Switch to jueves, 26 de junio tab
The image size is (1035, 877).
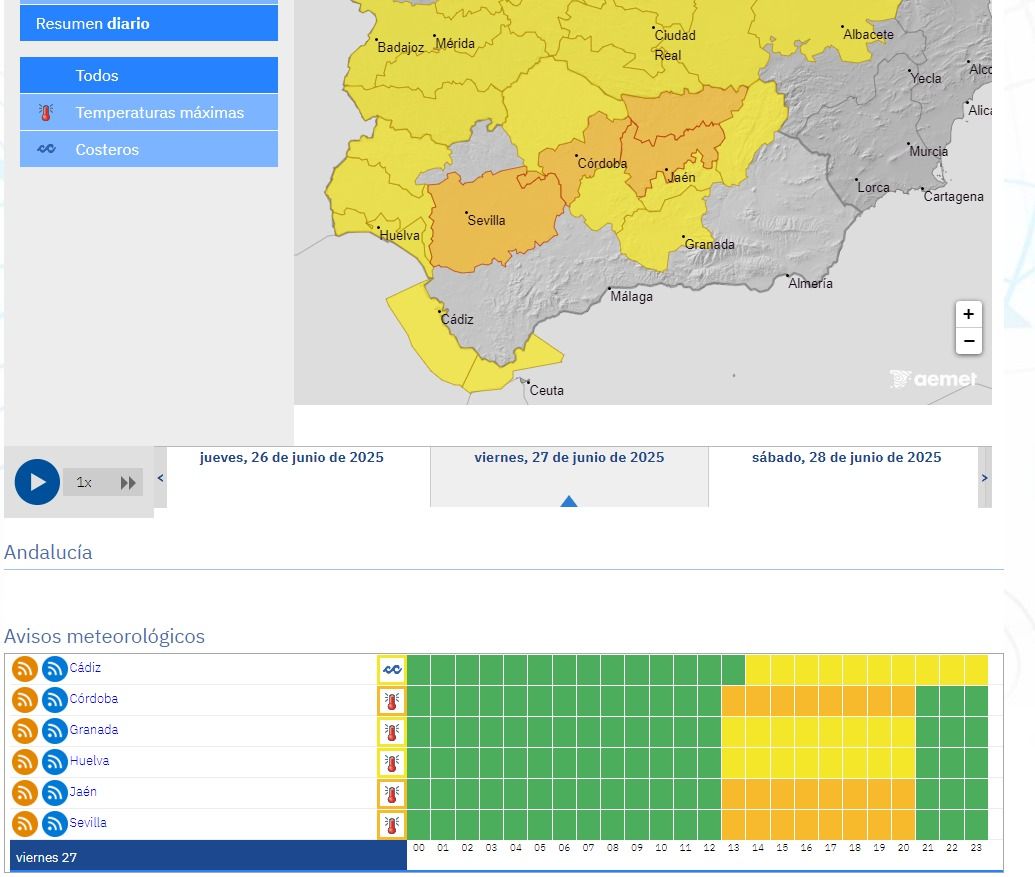292,458
